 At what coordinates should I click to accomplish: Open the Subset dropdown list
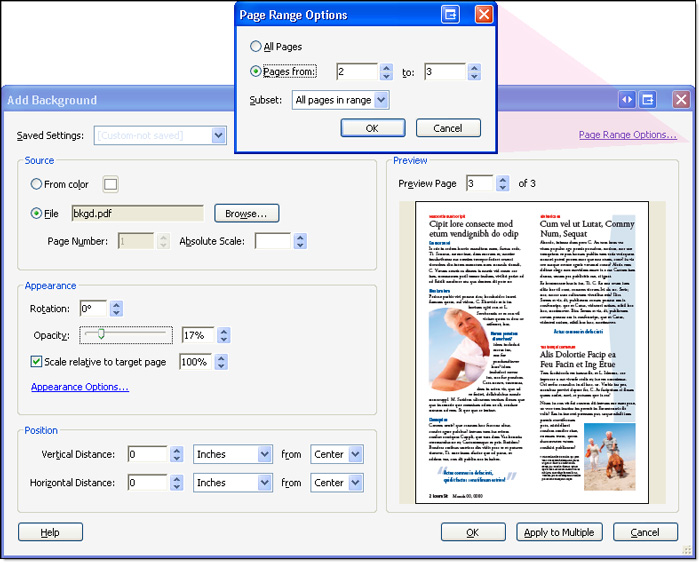pos(378,100)
